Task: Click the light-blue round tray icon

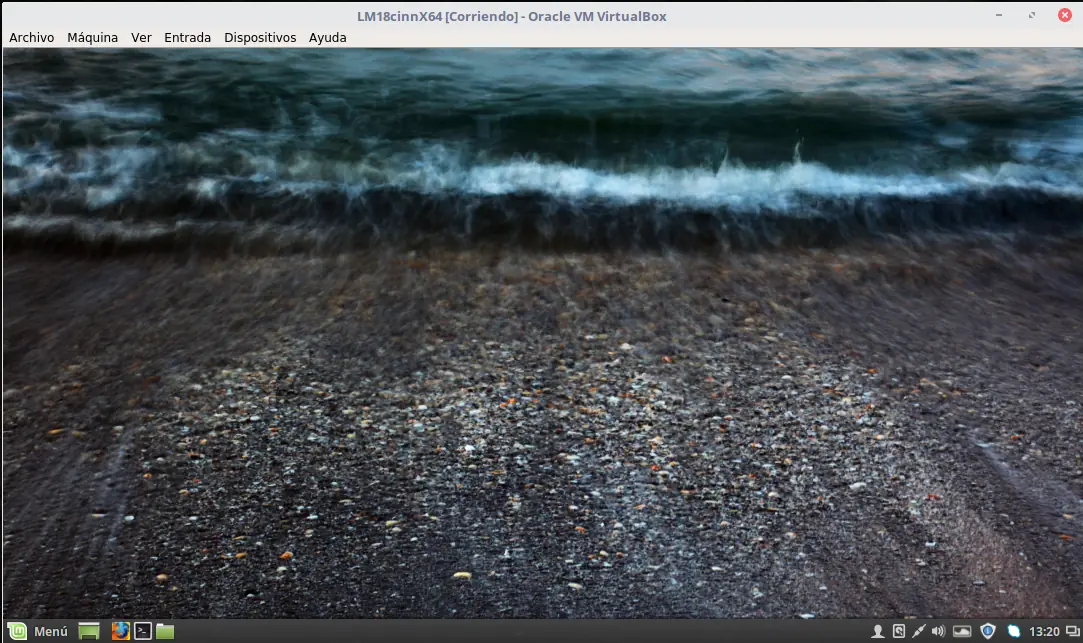Action: pos(1013,631)
